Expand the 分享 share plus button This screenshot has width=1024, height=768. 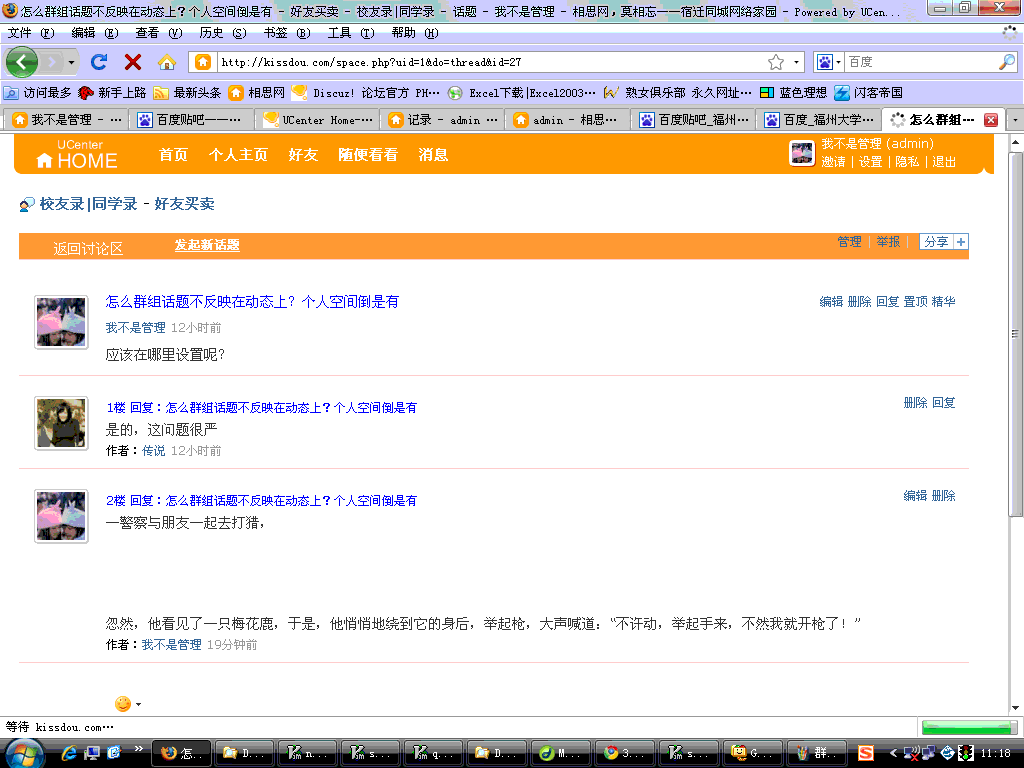click(x=961, y=242)
